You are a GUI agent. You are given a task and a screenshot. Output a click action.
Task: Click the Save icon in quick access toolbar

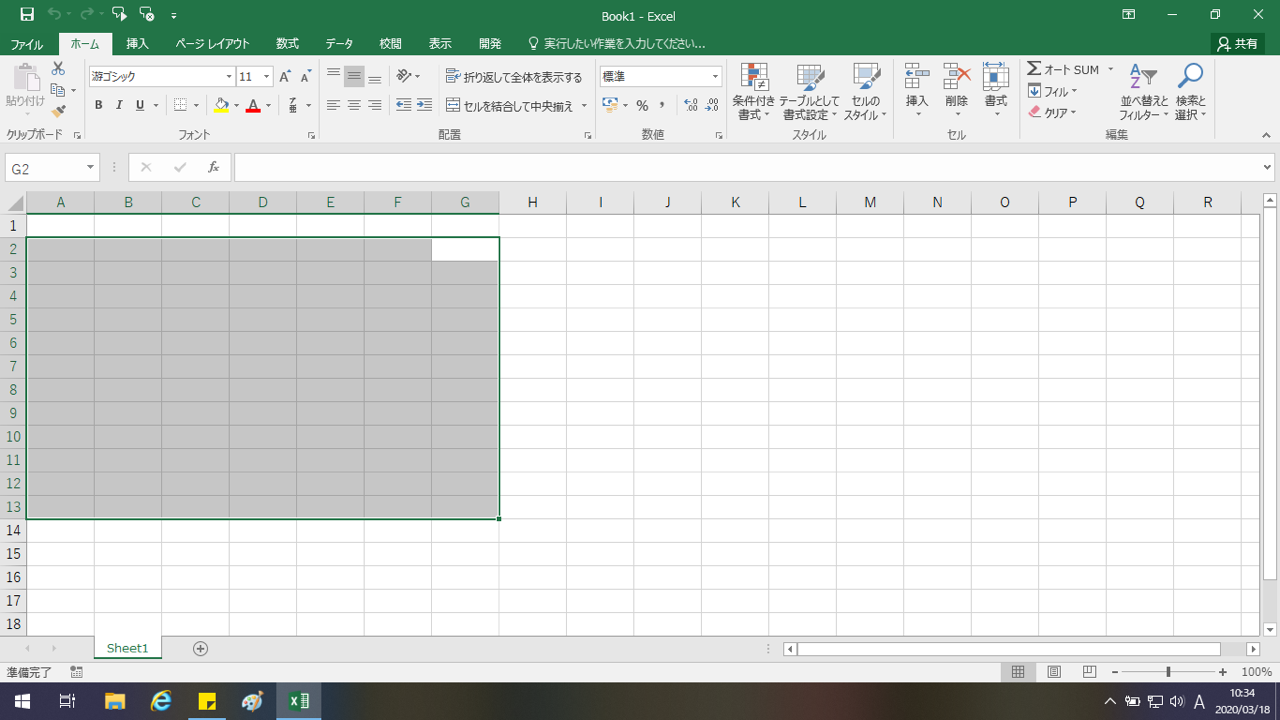coord(27,15)
